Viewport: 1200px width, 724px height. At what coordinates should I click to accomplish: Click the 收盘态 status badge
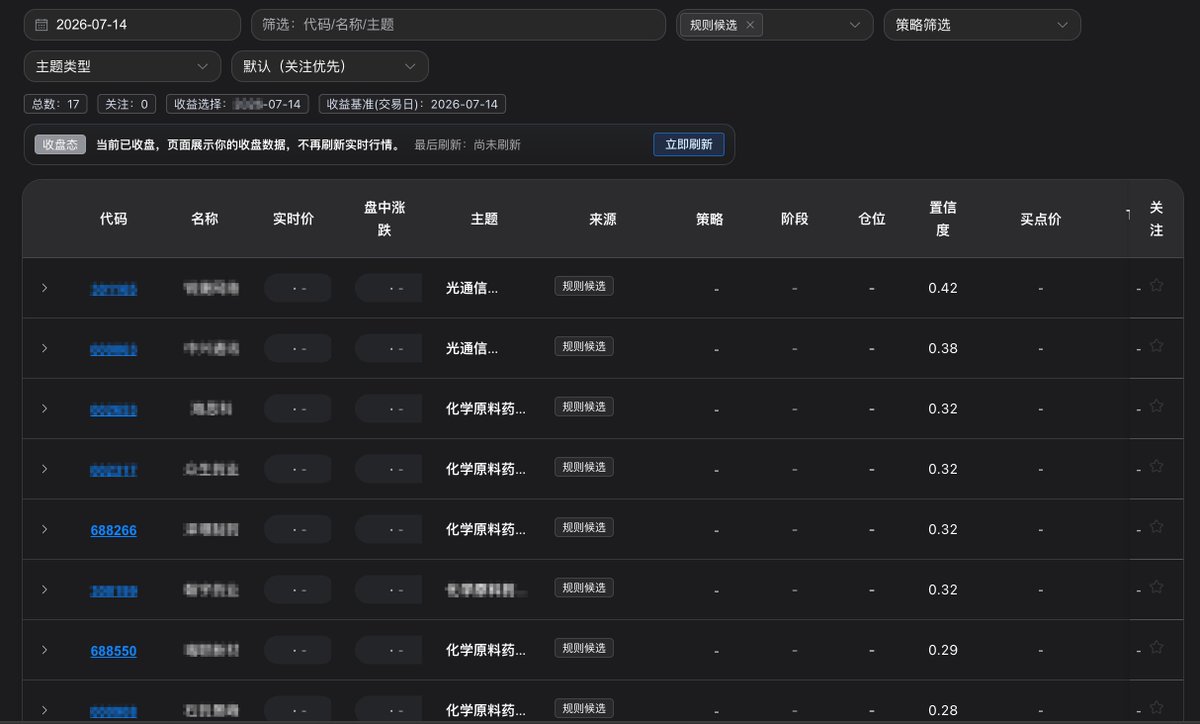tap(61, 144)
